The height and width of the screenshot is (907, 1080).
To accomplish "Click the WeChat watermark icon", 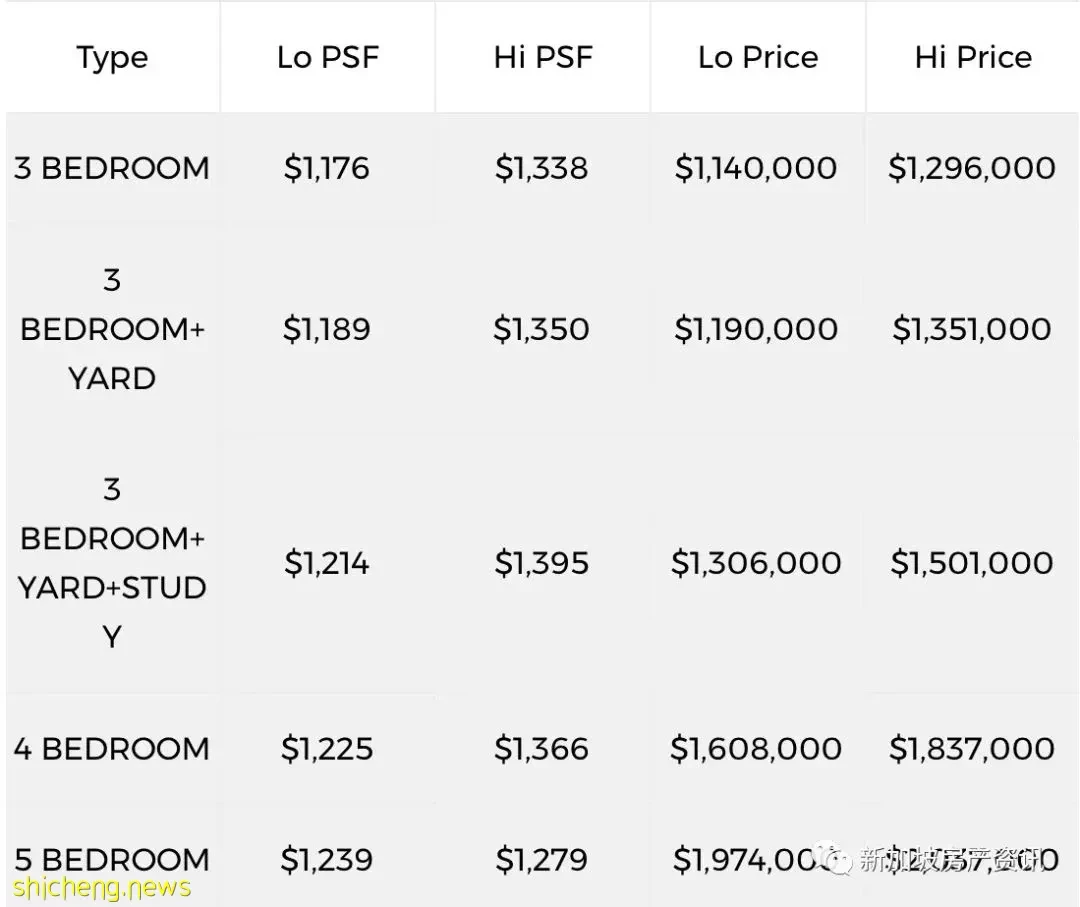I will [836, 858].
